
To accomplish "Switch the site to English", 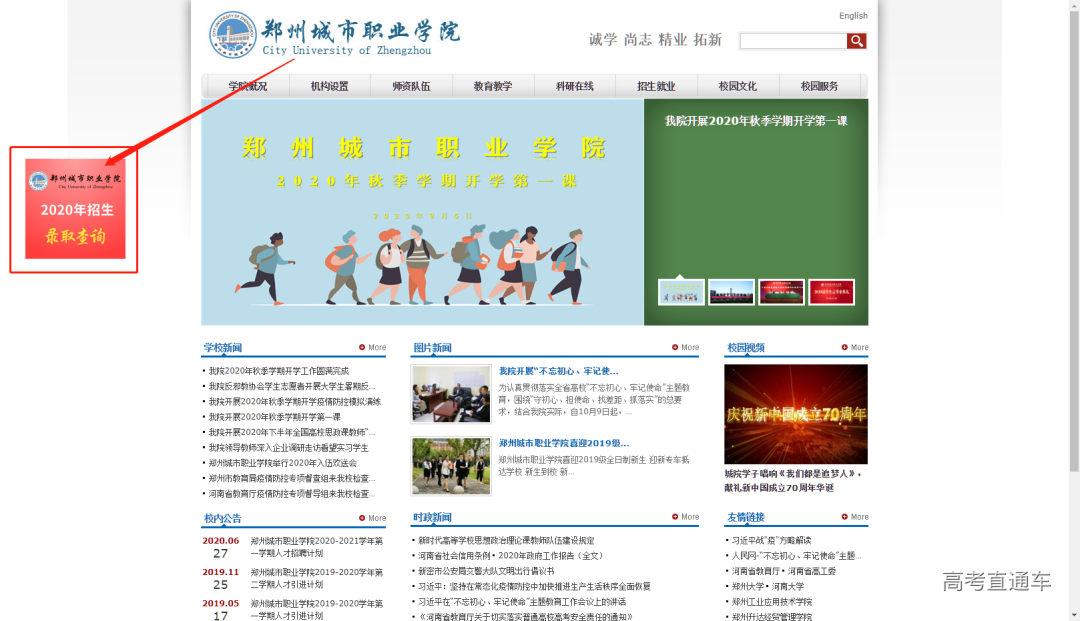I will 853,16.
